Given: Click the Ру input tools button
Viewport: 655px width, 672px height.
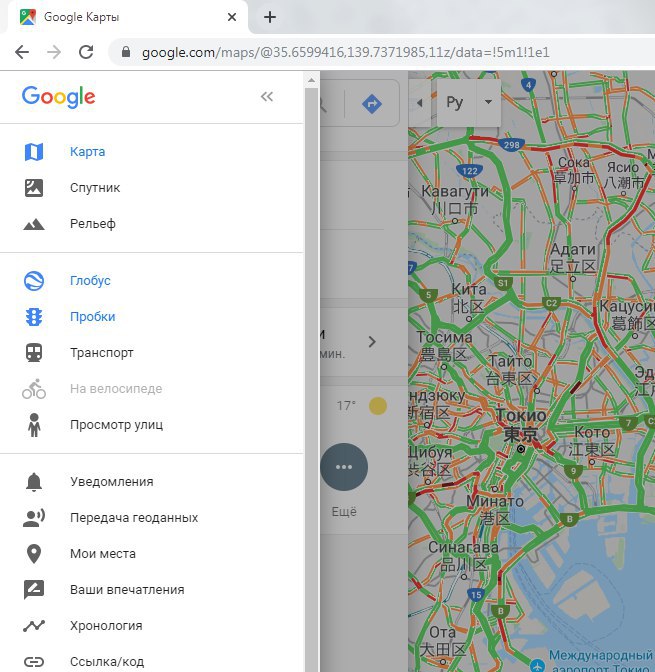Looking at the screenshot, I should point(455,102).
